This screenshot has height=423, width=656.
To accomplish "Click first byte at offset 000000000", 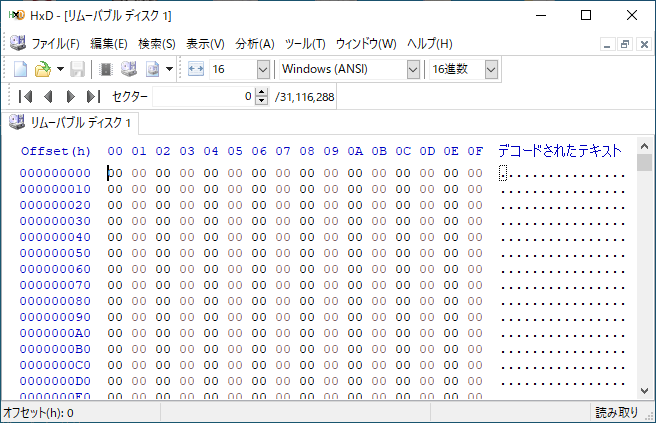I will [115, 173].
